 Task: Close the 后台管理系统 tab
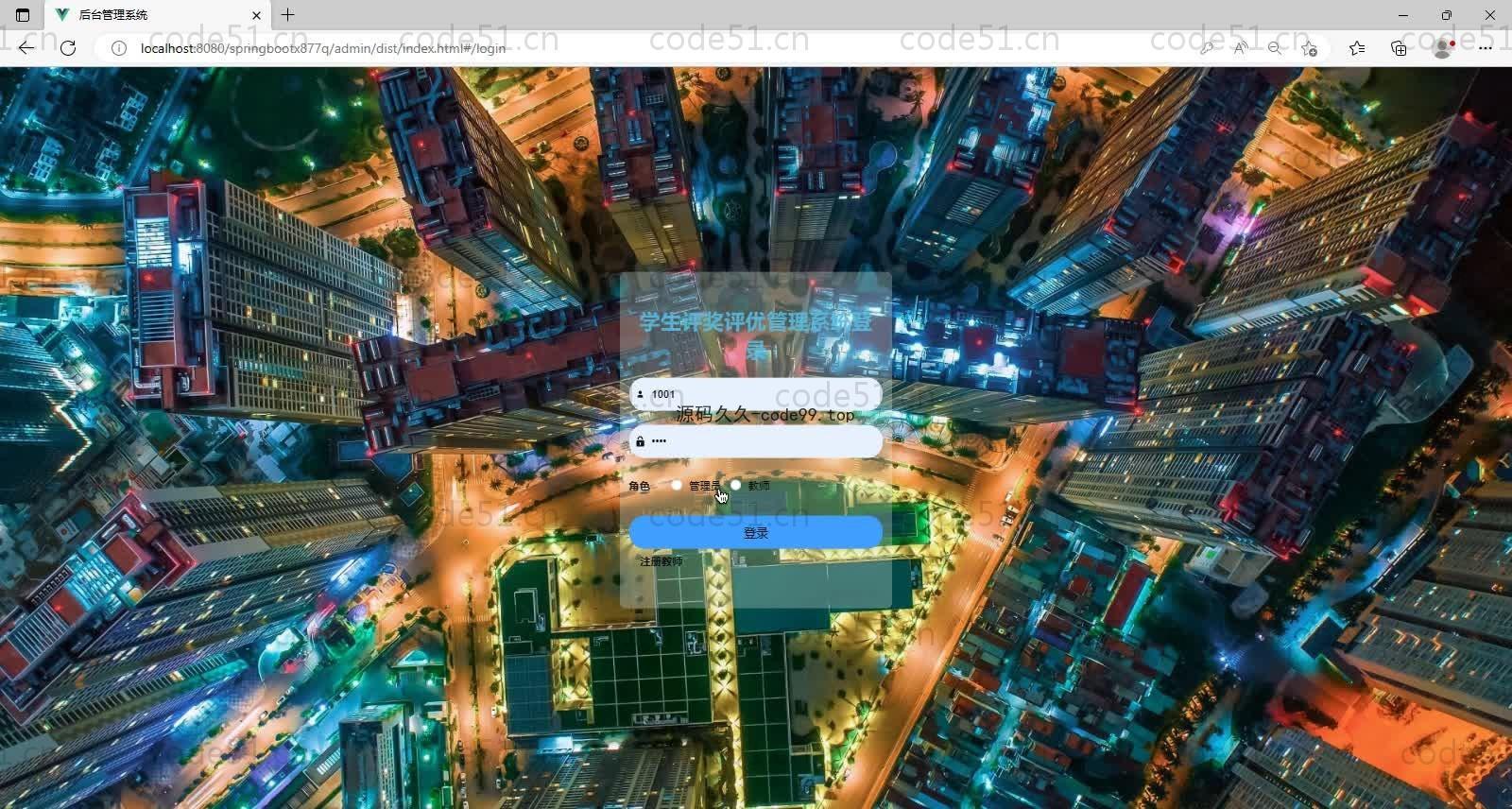[256, 15]
